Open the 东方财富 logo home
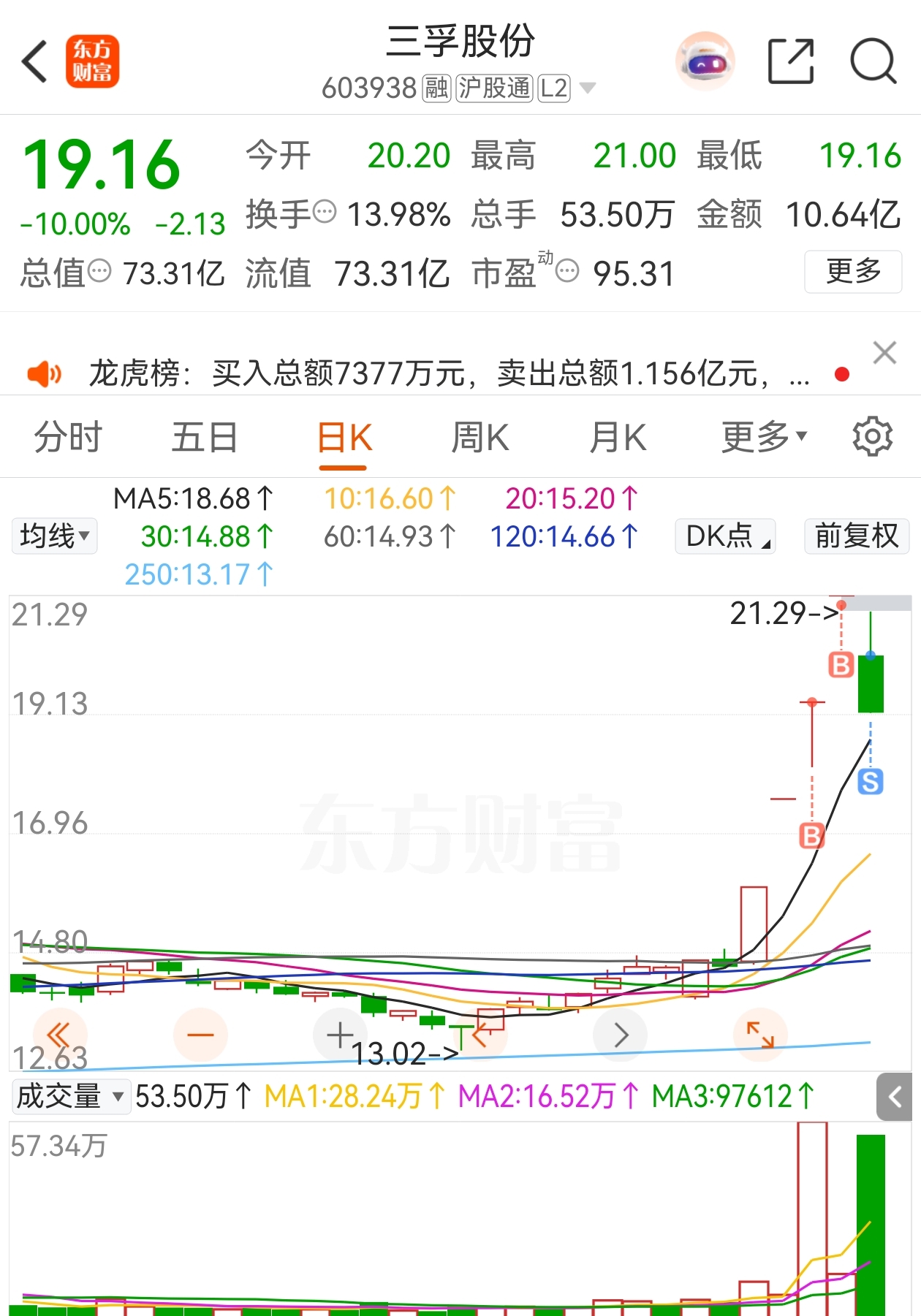The width and height of the screenshot is (921, 1316). point(92,61)
